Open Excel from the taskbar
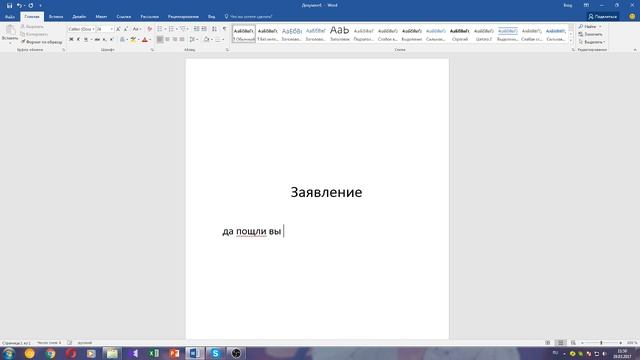This screenshot has width=640, height=360. (153, 353)
